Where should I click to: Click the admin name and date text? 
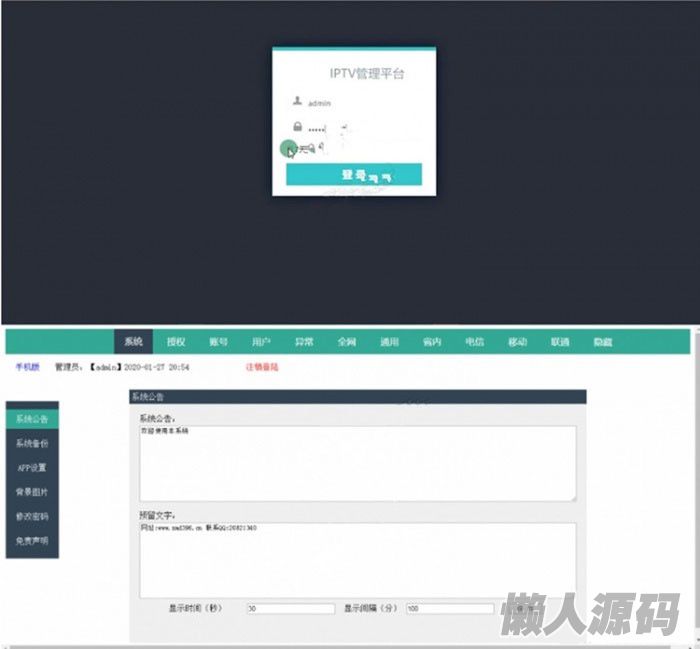[x=122, y=367]
